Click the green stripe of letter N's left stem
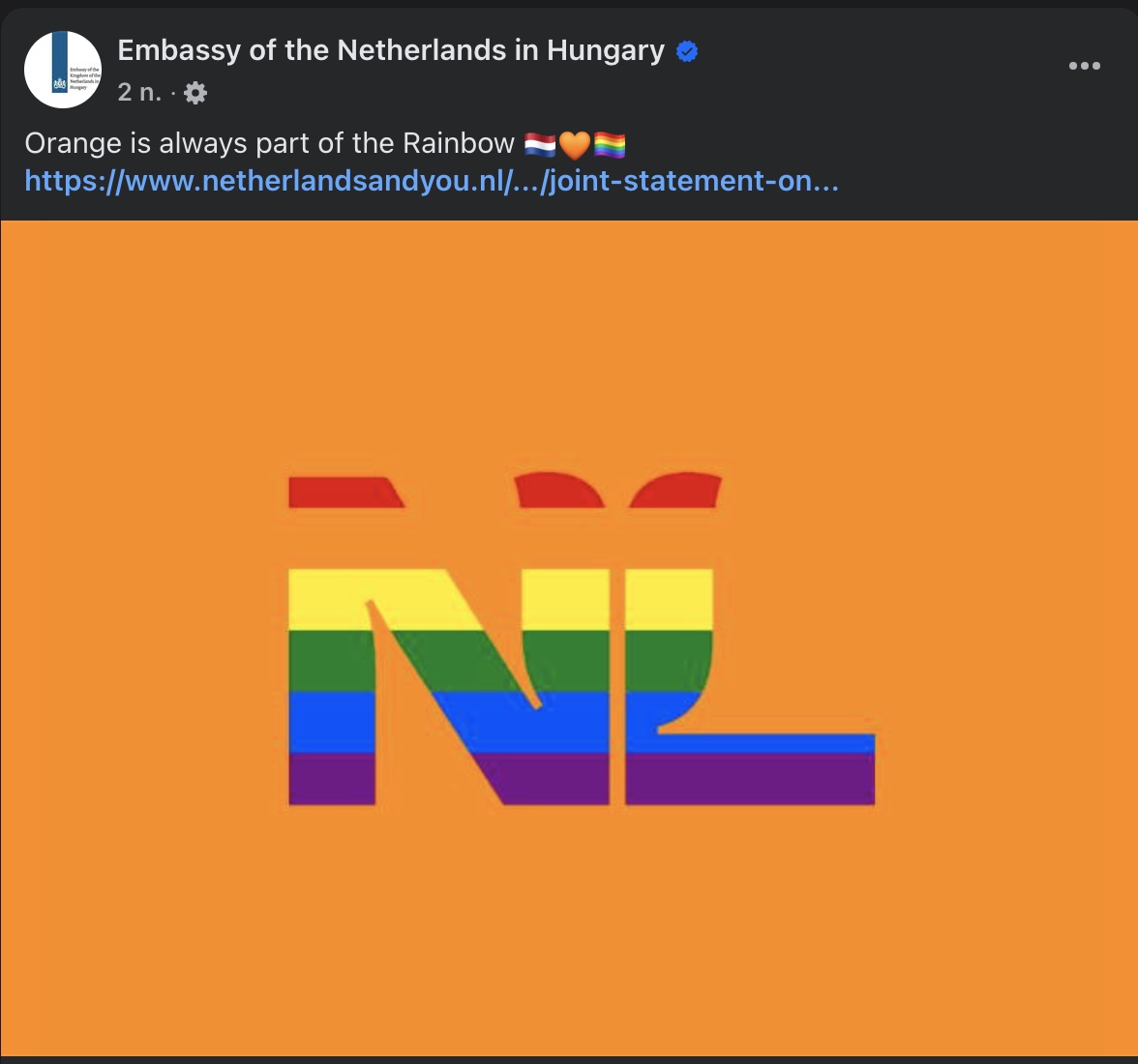The height and width of the screenshot is (1064, 1138). [x=331, y=660]
